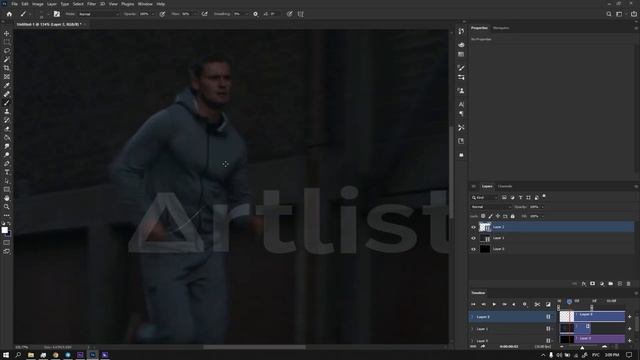Click the foreground color swatch
Screen dimensions: 640x360
[x=4, y=230]
